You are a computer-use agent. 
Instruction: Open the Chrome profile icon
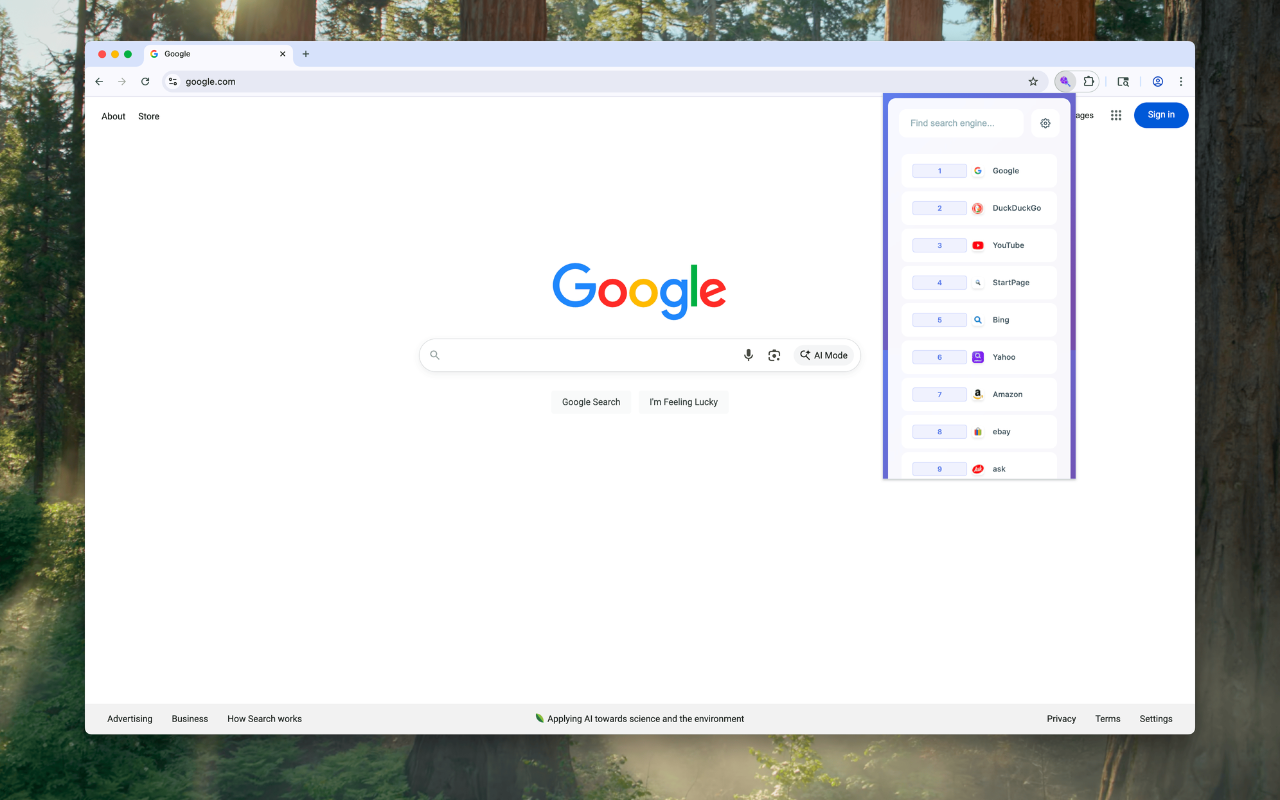[x=1157, y=82]
